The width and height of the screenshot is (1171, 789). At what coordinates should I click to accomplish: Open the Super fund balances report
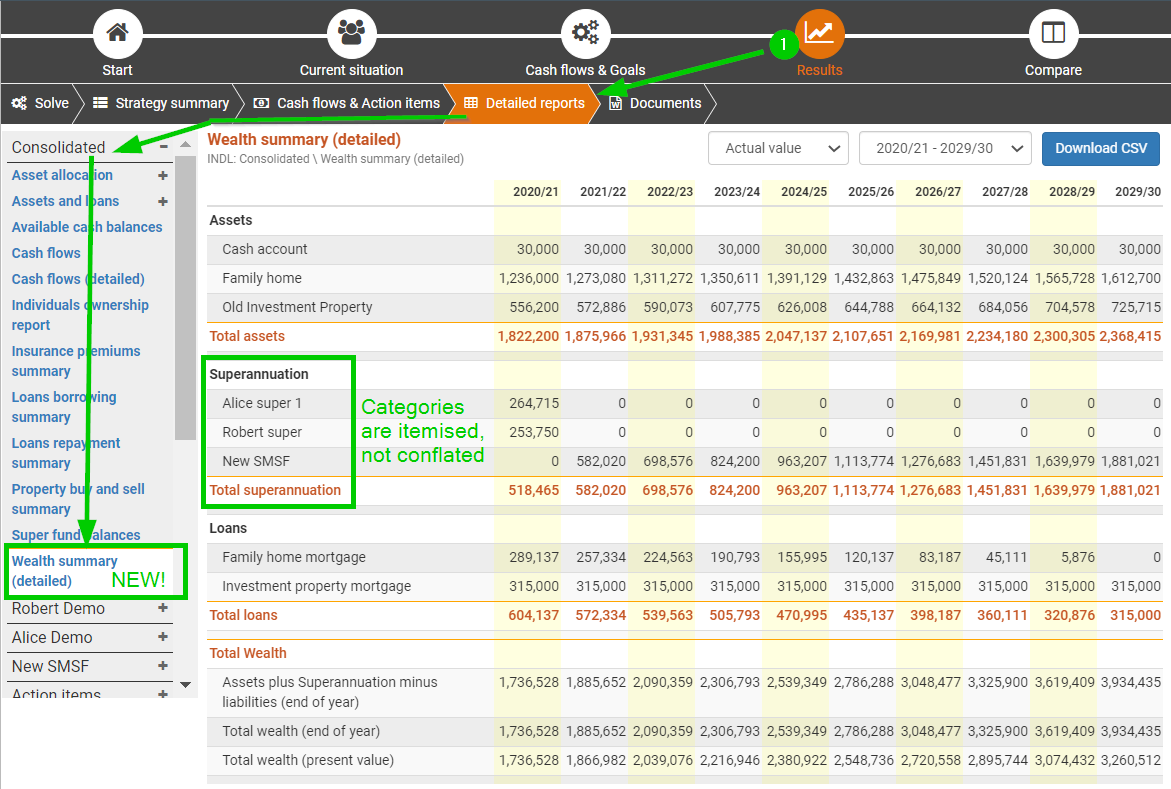[x=76, y=535]
